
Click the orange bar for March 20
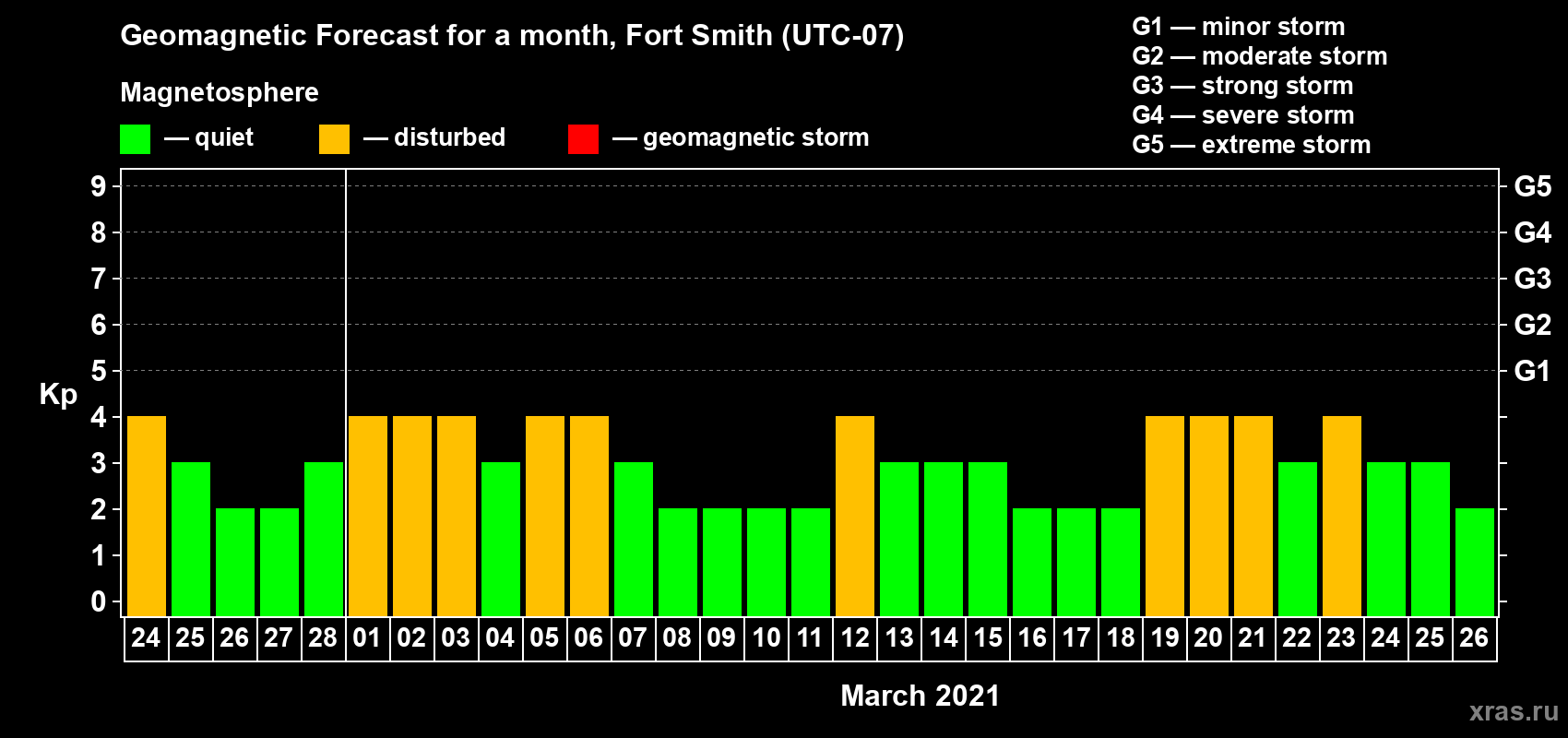point(1209,517)
